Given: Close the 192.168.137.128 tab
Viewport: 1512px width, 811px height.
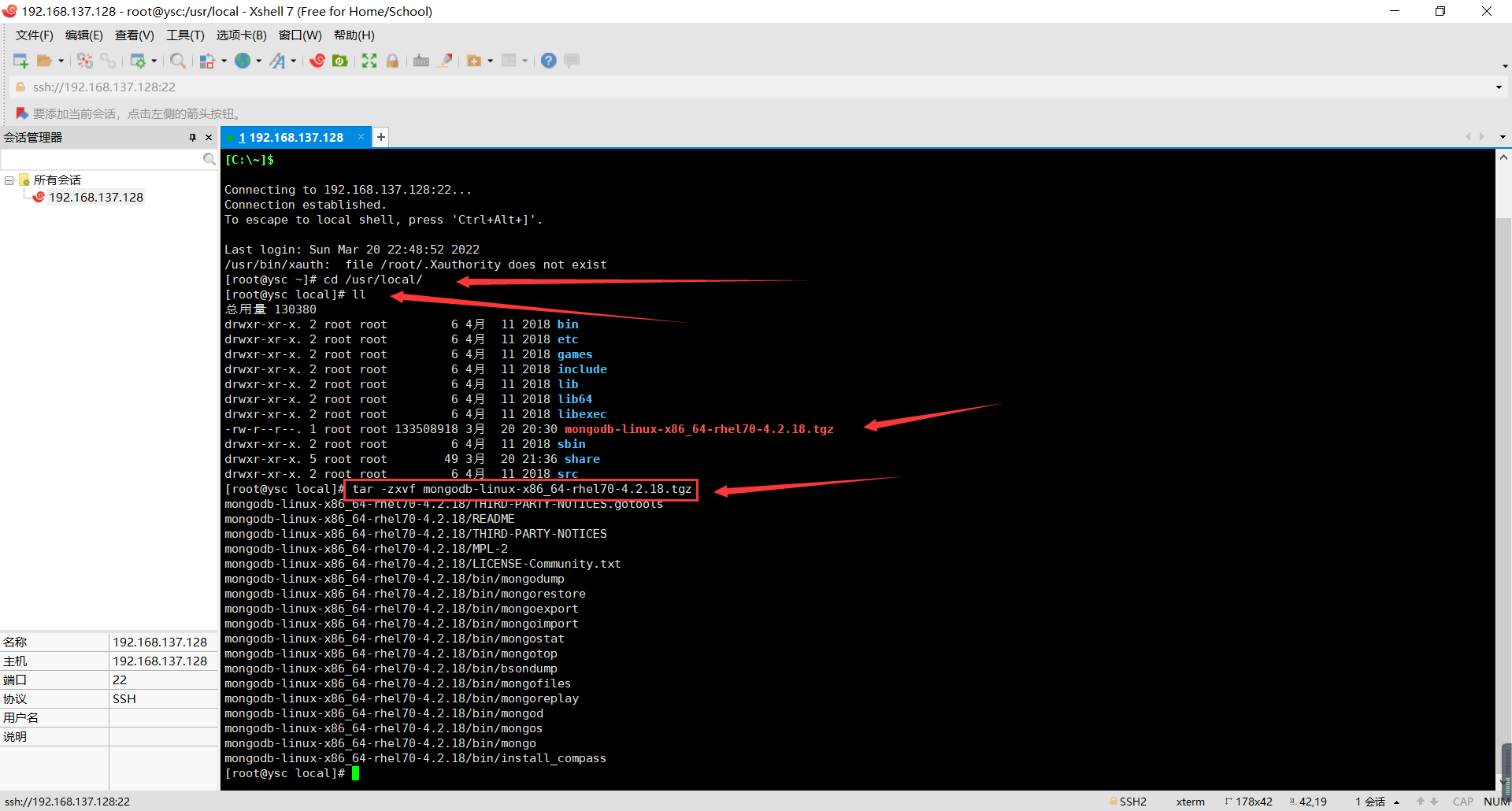Looking at the screenshot, I should 361,137.
